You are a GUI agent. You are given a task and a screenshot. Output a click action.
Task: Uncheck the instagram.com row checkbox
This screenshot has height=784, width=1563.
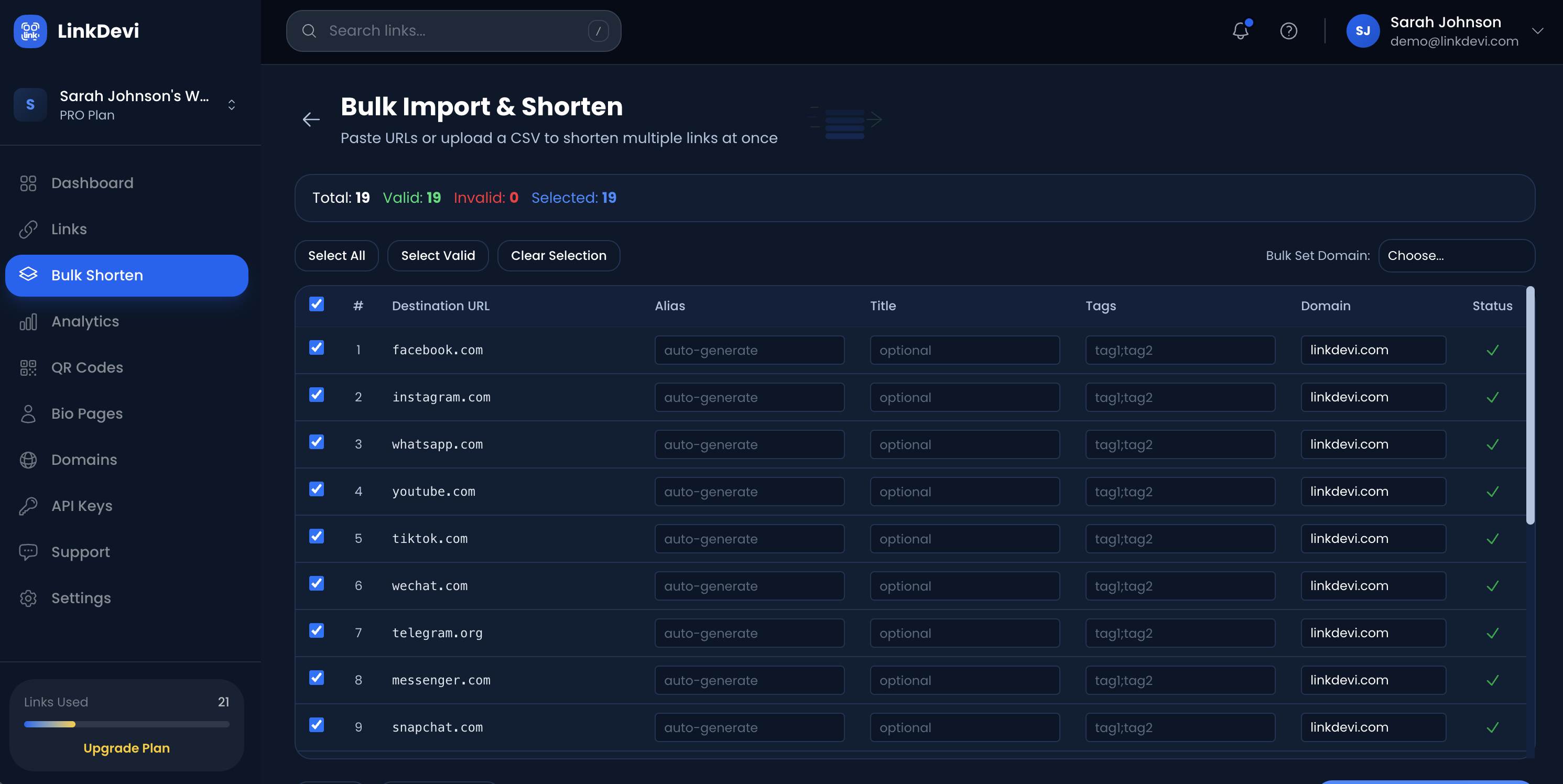coord(317,395)
